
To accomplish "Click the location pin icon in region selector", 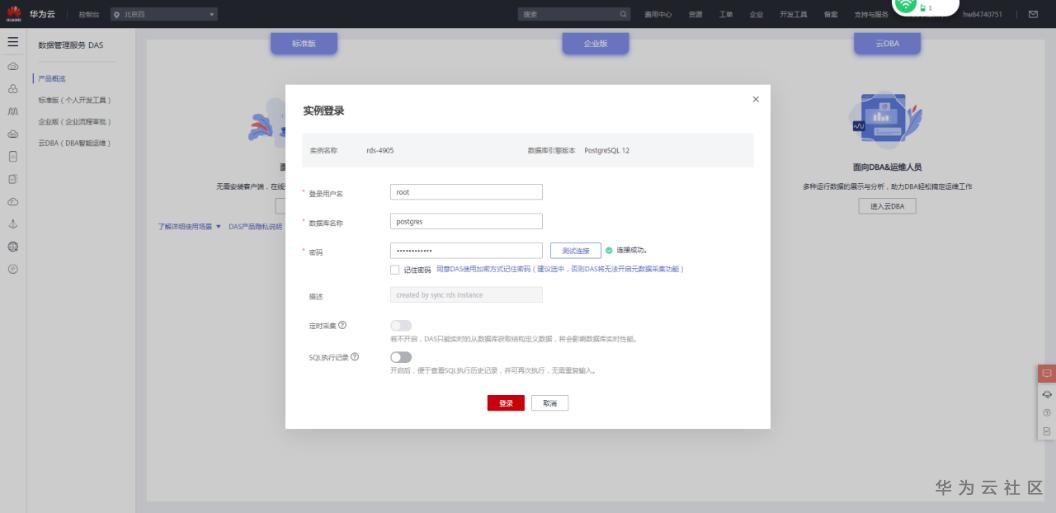I will click(117, 14).
